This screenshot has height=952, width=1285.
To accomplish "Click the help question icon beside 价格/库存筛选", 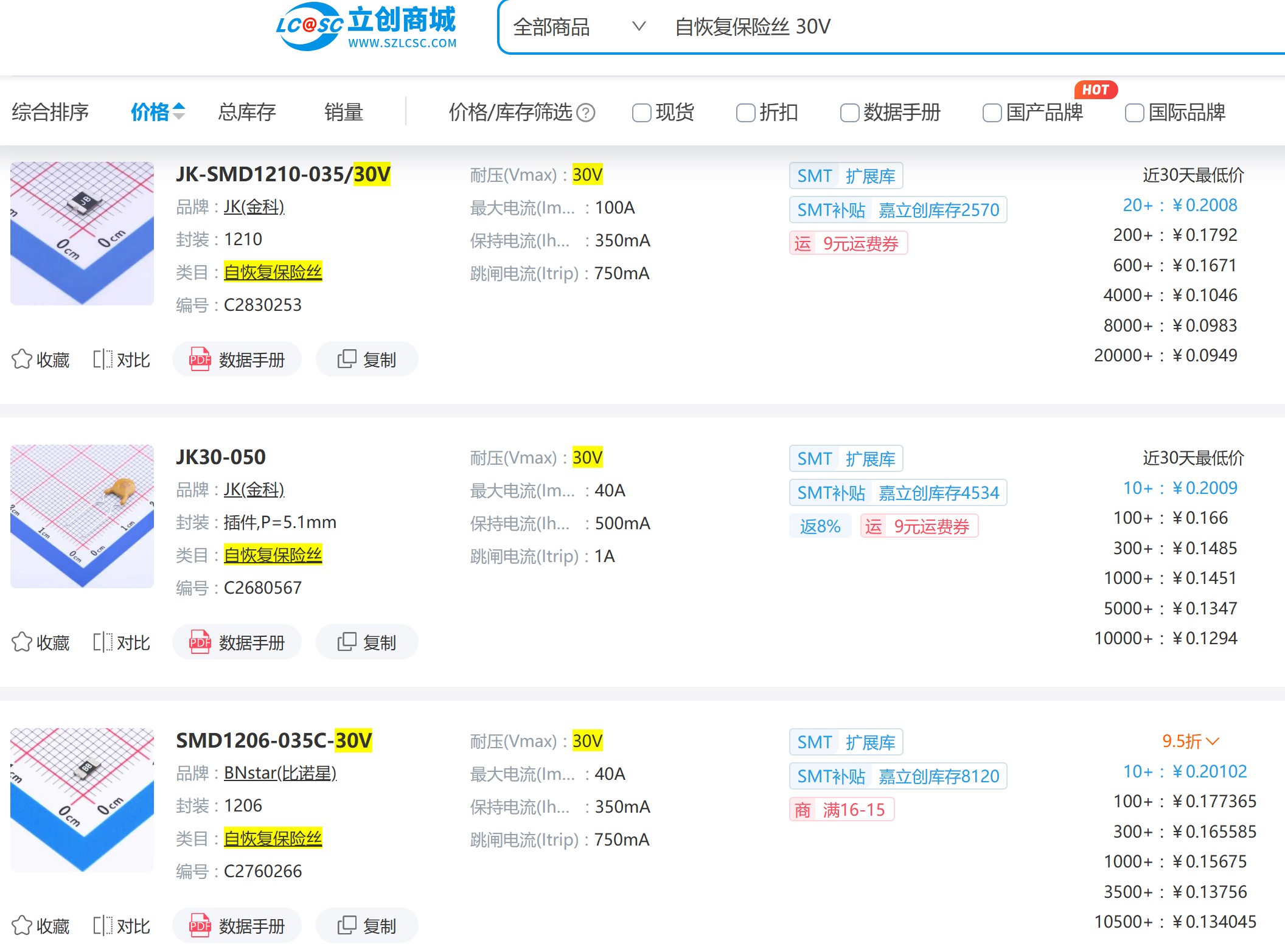I will (x=585, y=113).
